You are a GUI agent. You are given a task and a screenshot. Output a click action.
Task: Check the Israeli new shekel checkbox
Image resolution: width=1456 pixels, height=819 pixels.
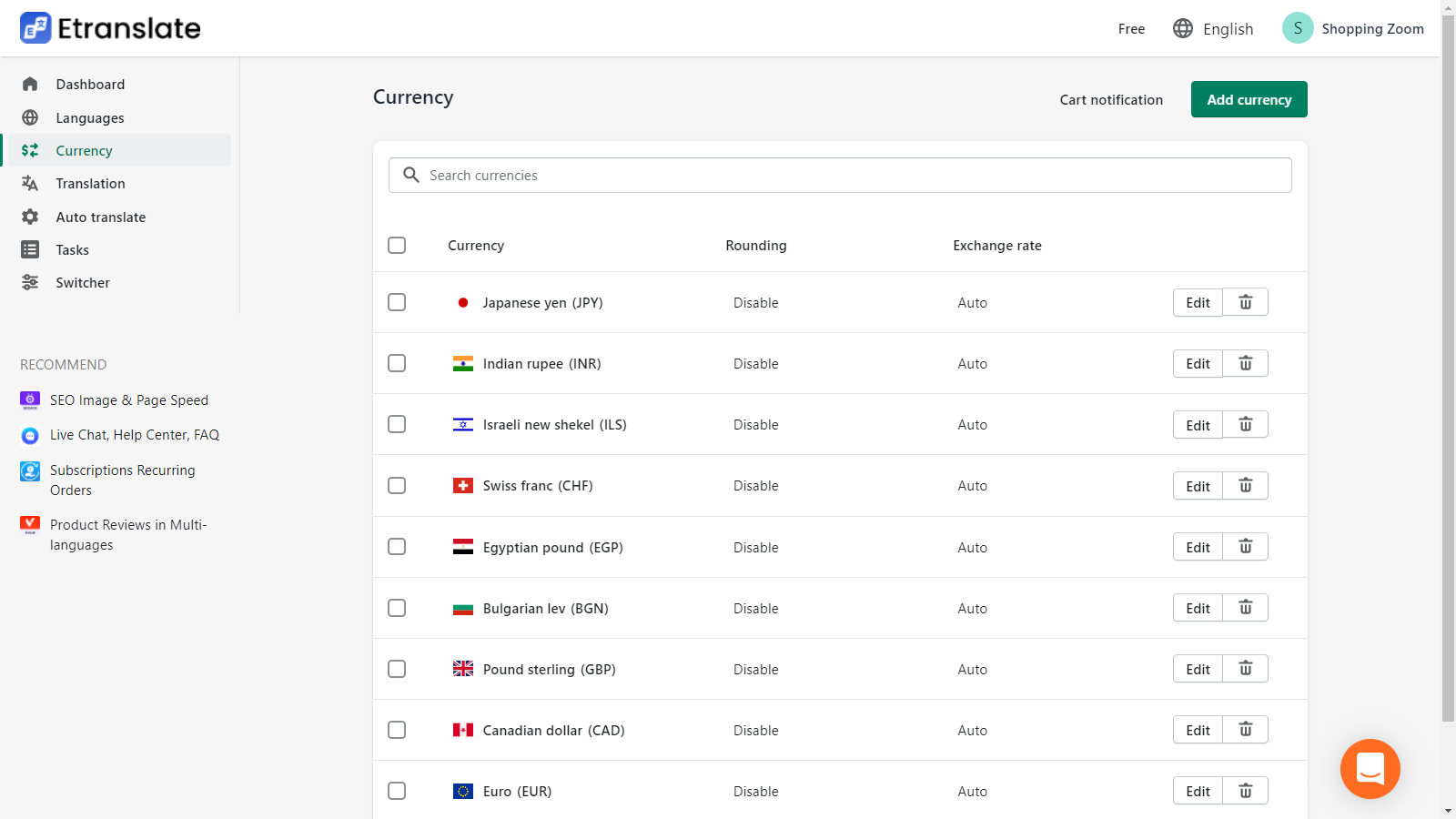point(397,424)
